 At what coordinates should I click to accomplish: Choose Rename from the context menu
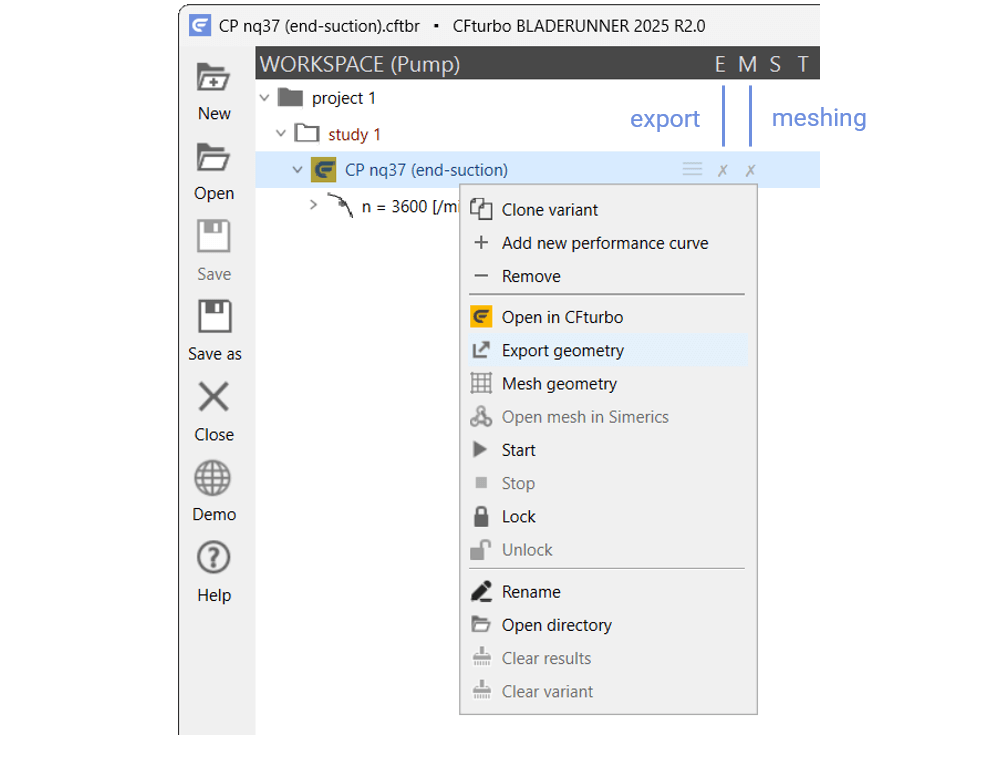[608, 592]
